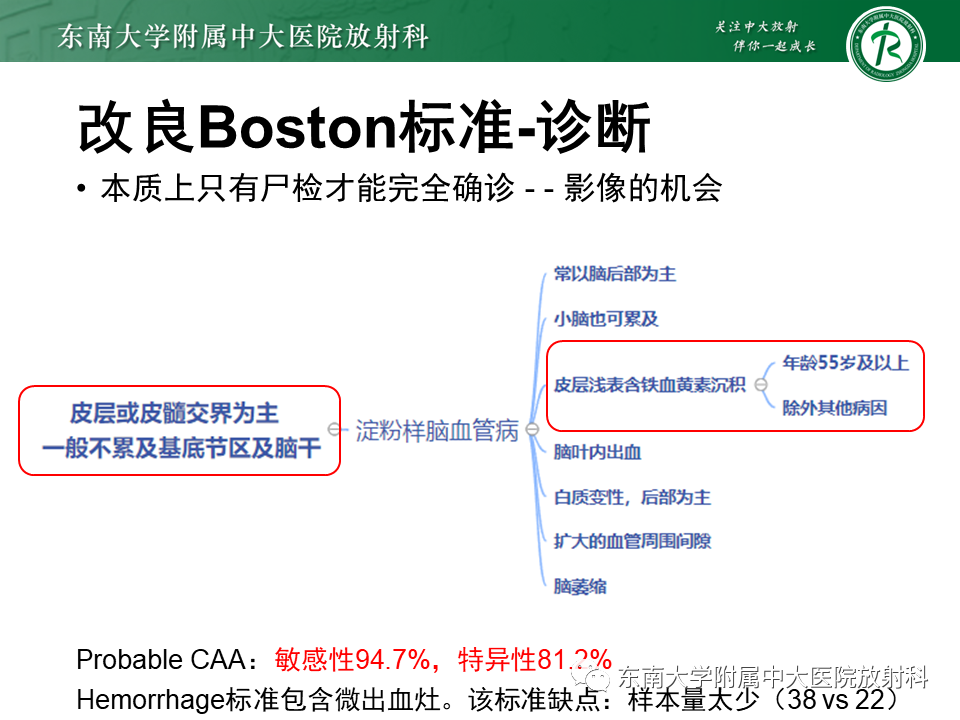
Task: Collapse the node circle right of 淀粉样脑血管病
Action: coord(533,430)
